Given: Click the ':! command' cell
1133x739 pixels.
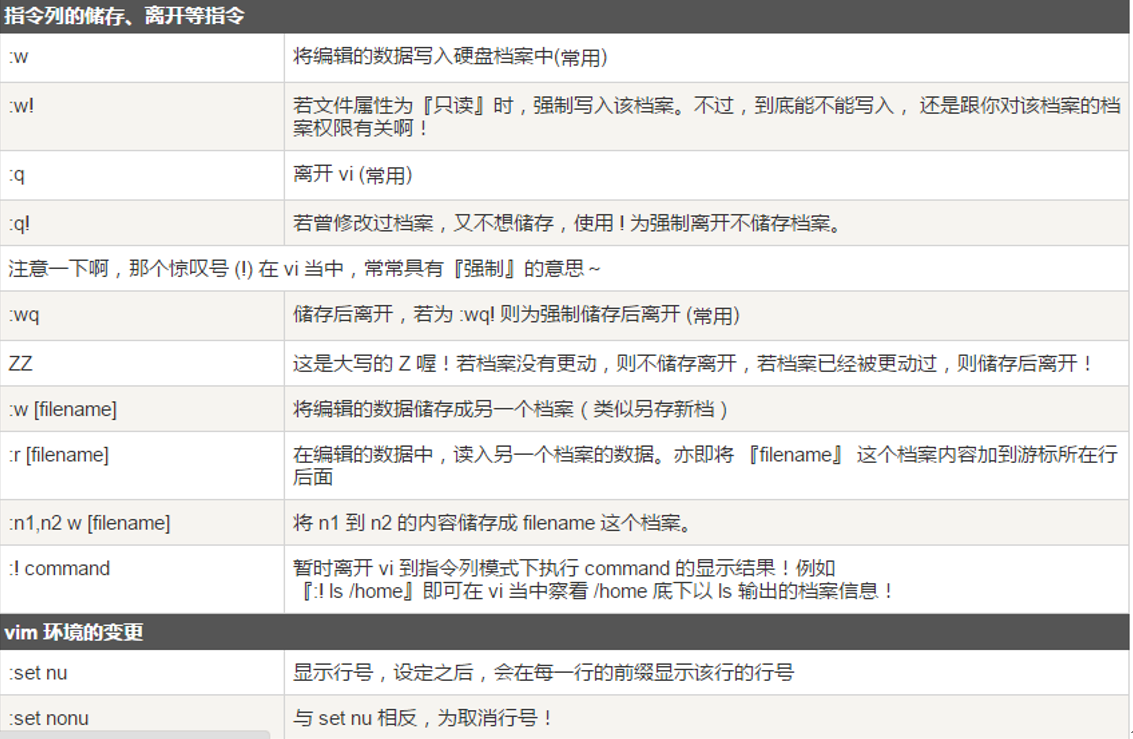Looking at the screenshot, I should [x=142, y=579].
